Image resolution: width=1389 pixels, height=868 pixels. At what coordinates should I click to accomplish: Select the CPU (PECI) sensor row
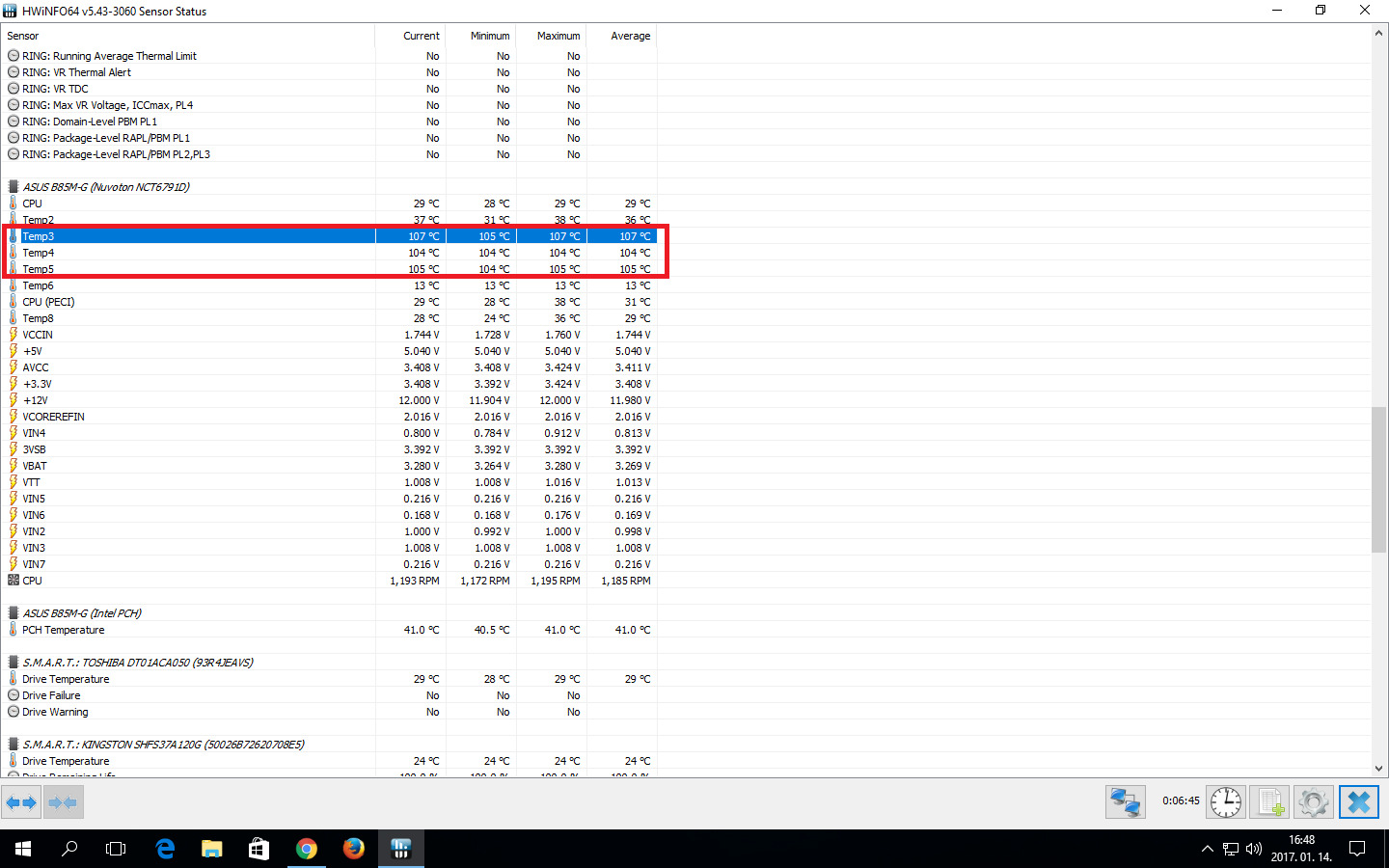[x=330, y=302]
